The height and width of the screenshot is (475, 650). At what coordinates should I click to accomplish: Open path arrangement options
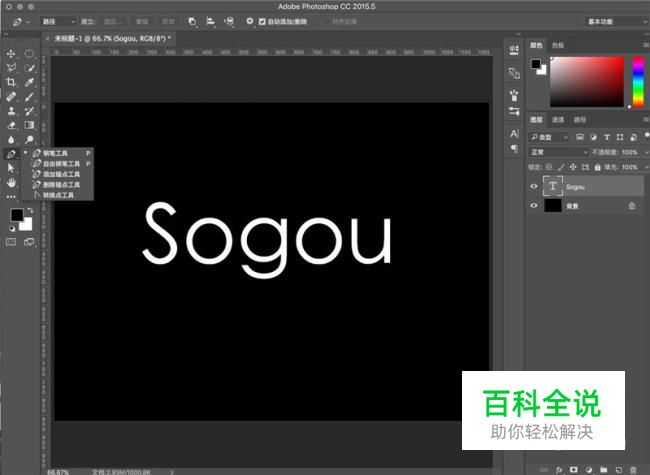click(229, 22)
